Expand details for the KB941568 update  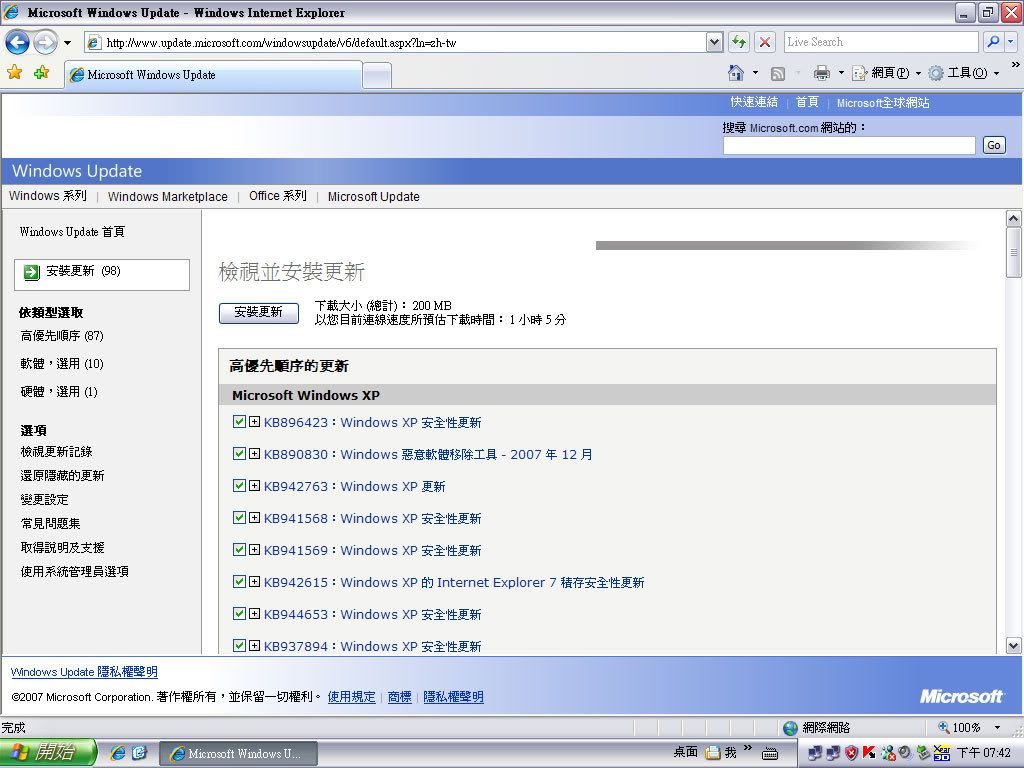(254, 518)
